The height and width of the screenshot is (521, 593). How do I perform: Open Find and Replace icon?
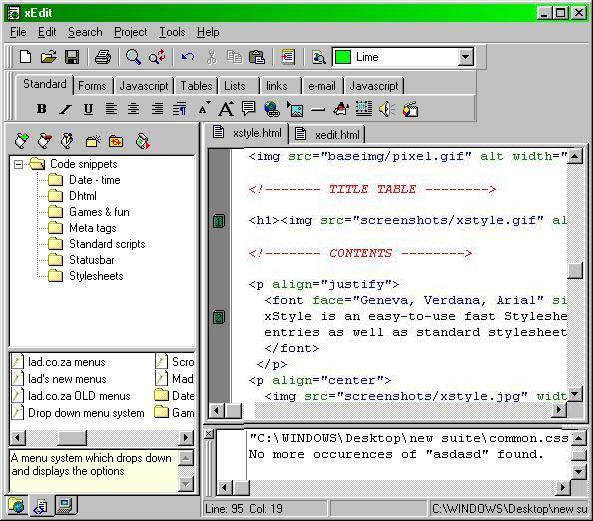pyautogui.click(x=157, y=57)
